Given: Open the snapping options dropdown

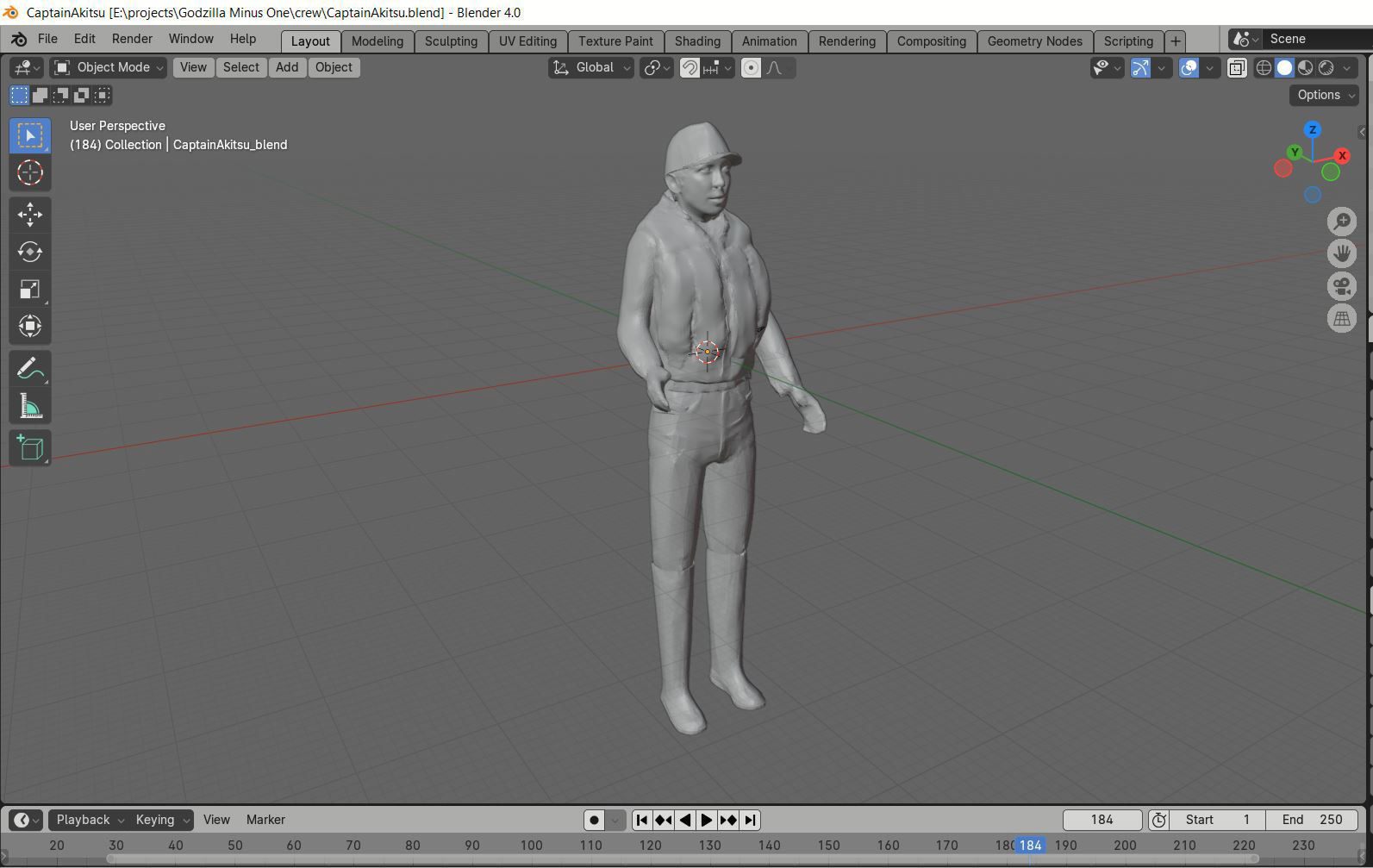Looking at the screenshot, I should pyautogui.click(x=717, y=67).
